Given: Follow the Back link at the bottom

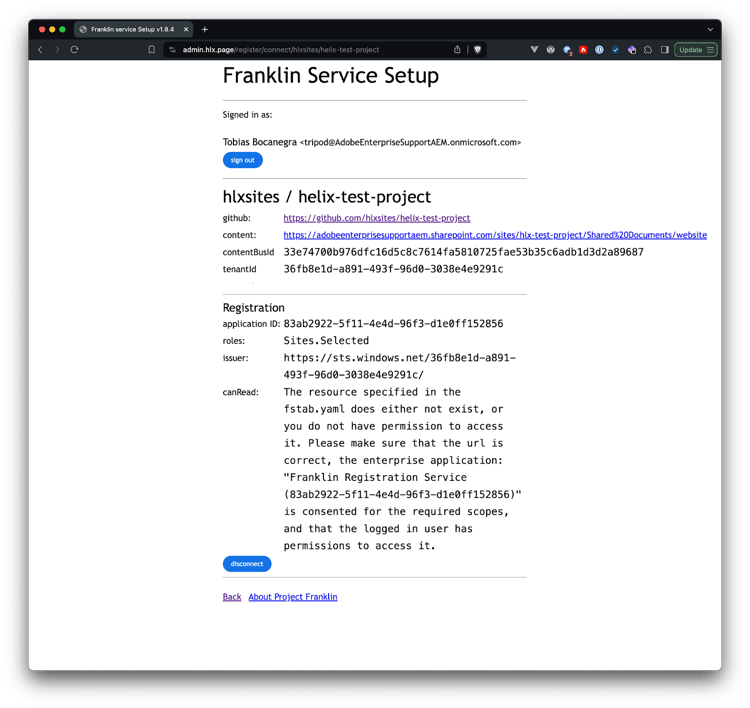Looking at the screenshot, I should click(232, 597).
